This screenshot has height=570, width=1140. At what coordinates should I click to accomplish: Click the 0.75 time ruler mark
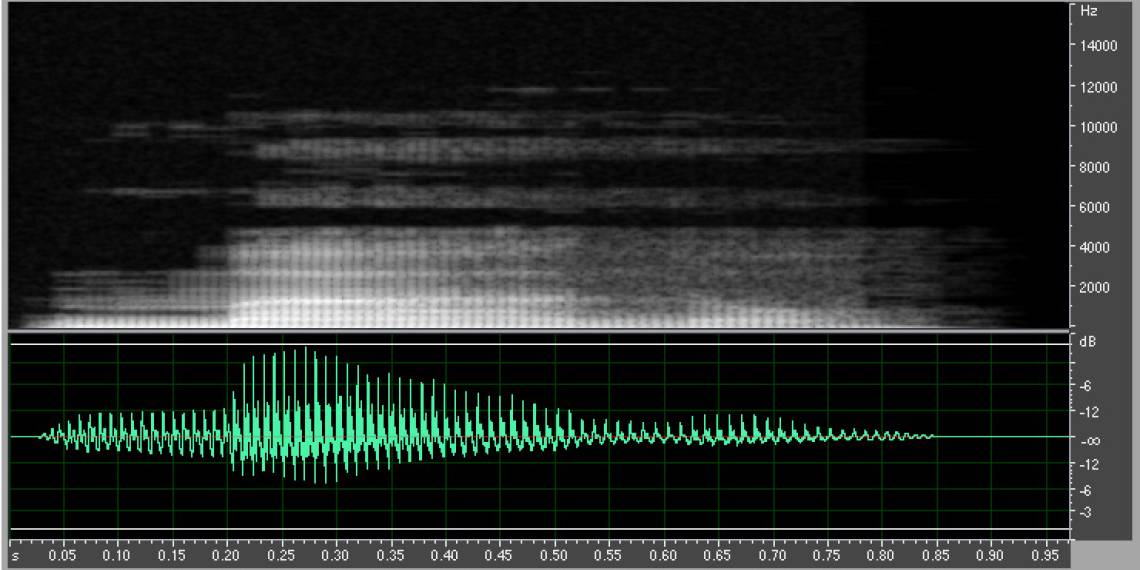(827, 555)
